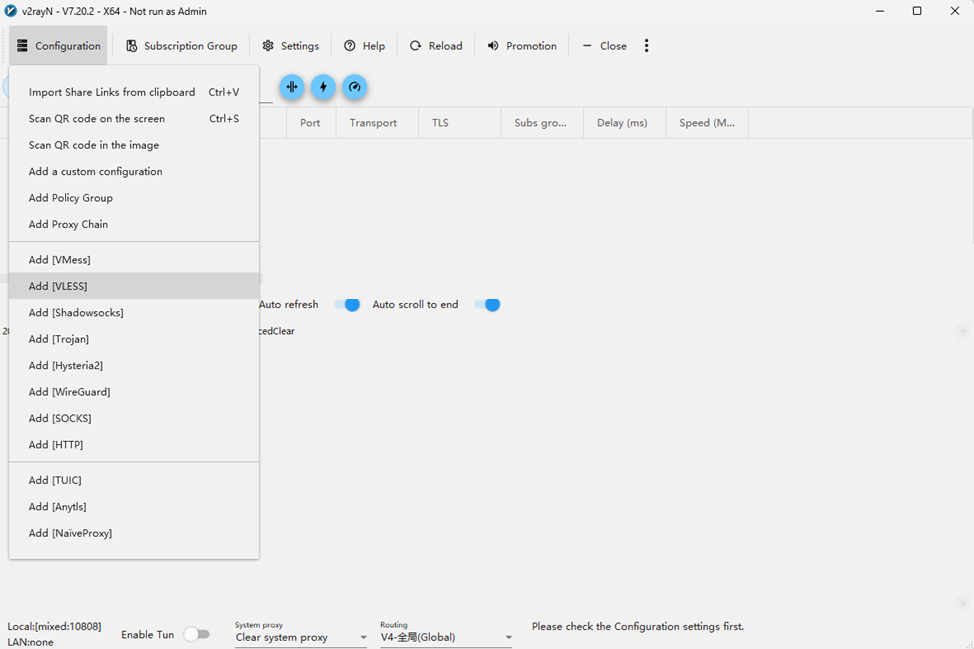The image size is (974, 649).
Task: Click the Reload button
Action: (x=436, y=46)
